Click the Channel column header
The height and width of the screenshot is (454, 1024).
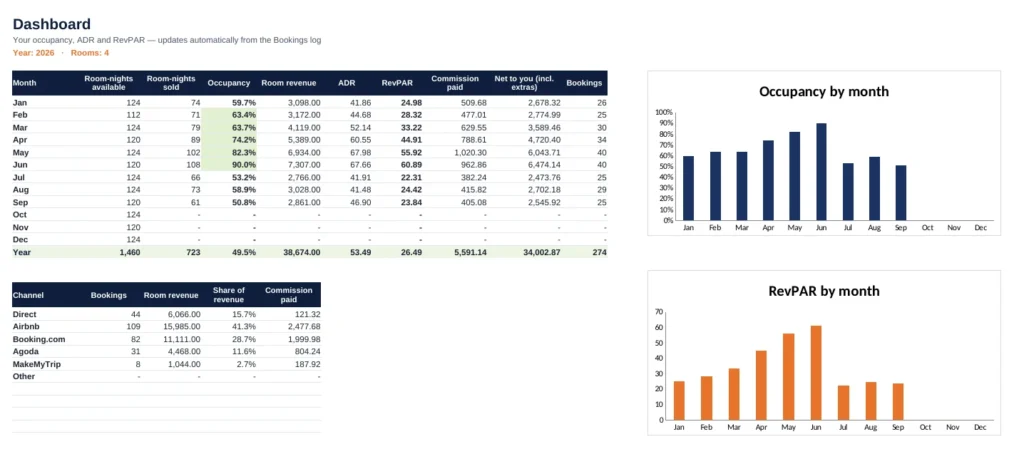click(x=28, y=295)
